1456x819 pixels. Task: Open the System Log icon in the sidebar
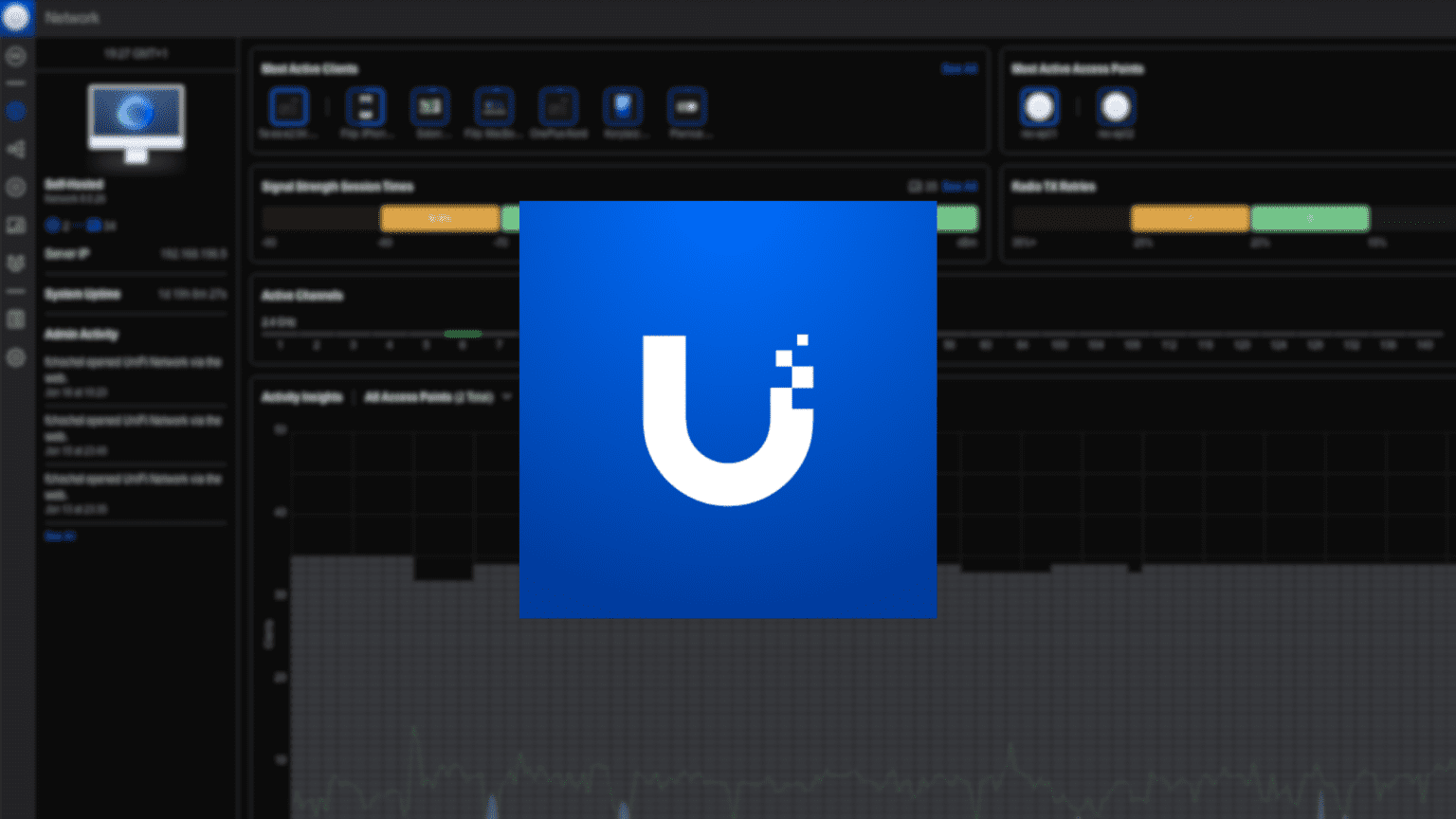coord(15,319)
